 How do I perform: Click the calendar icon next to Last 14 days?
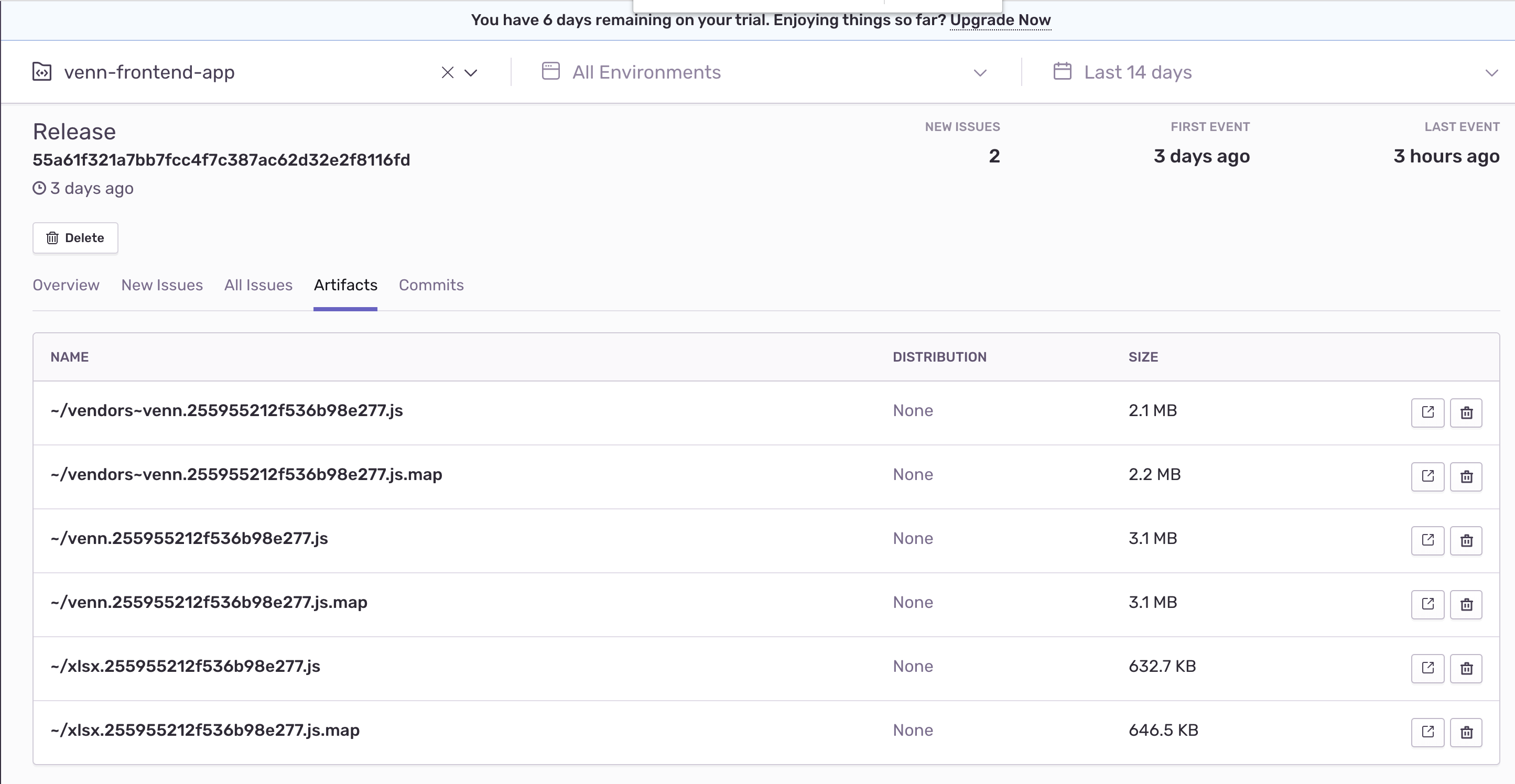[1062, 71]
